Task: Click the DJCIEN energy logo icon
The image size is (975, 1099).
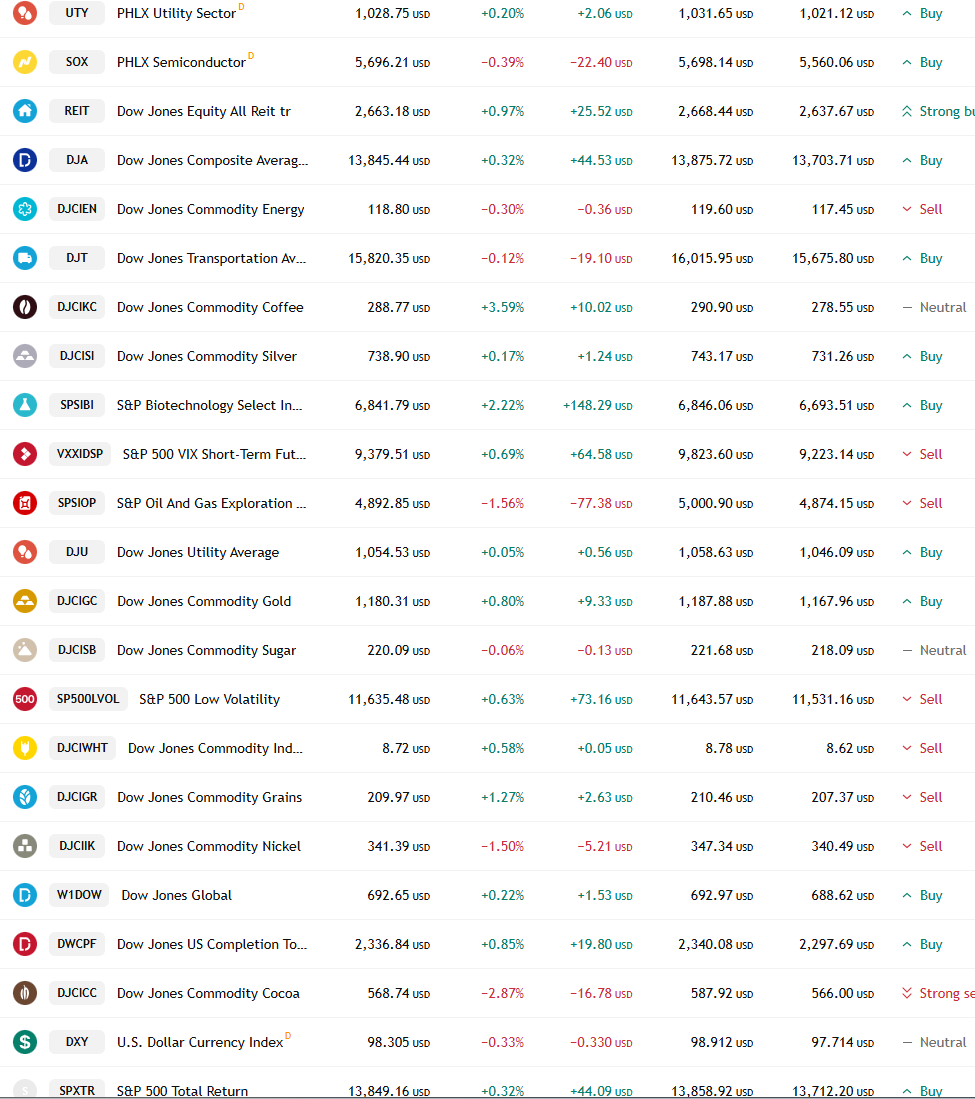Action: [x=25, y=209]
